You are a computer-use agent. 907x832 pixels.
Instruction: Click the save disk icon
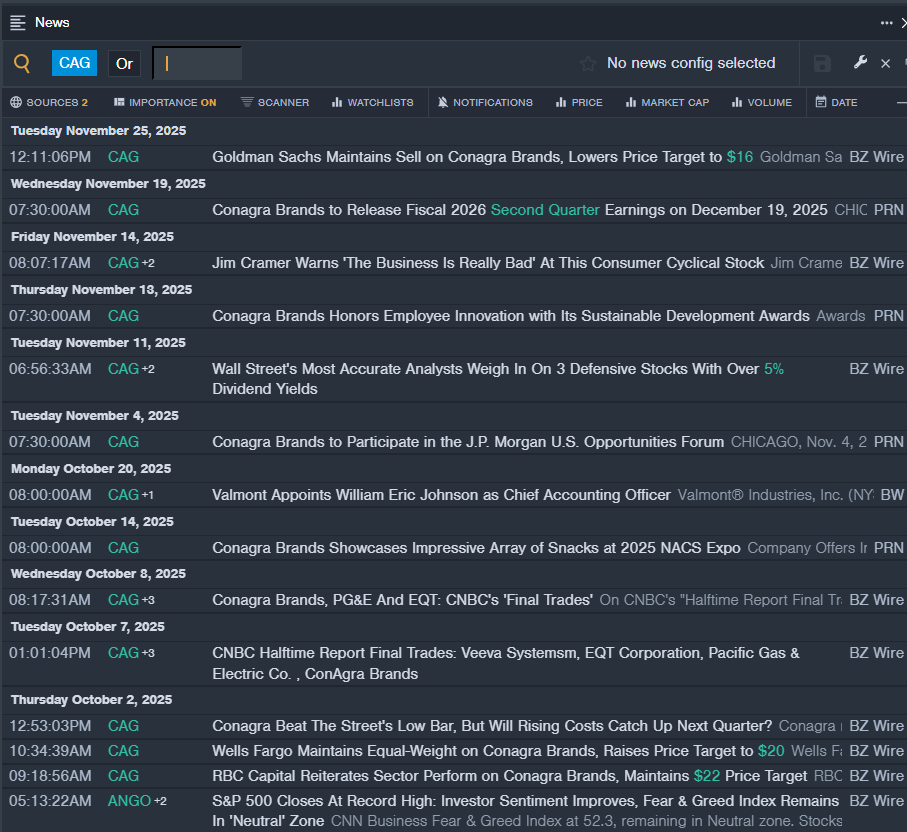822,64
